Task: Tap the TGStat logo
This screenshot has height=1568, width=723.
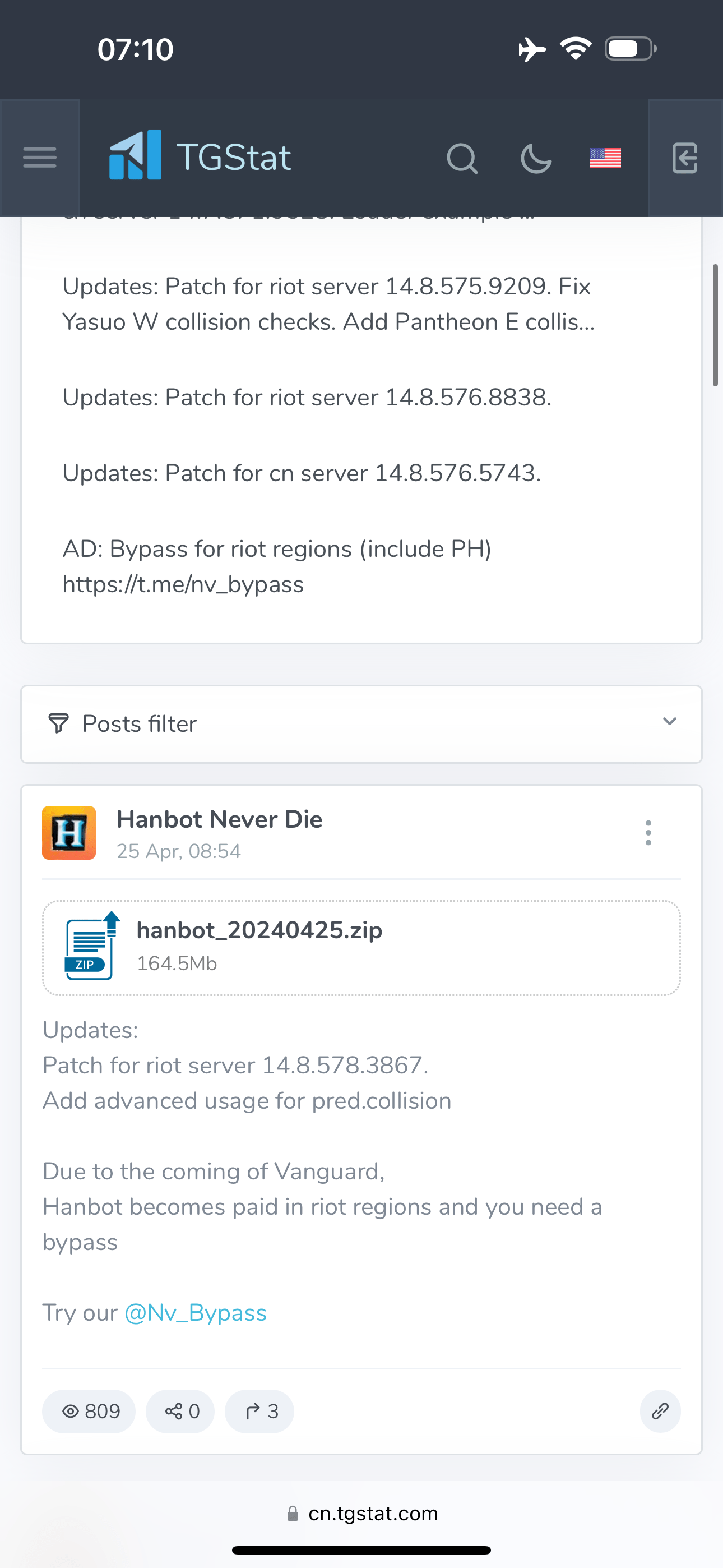Action: [x=200, y=156]
